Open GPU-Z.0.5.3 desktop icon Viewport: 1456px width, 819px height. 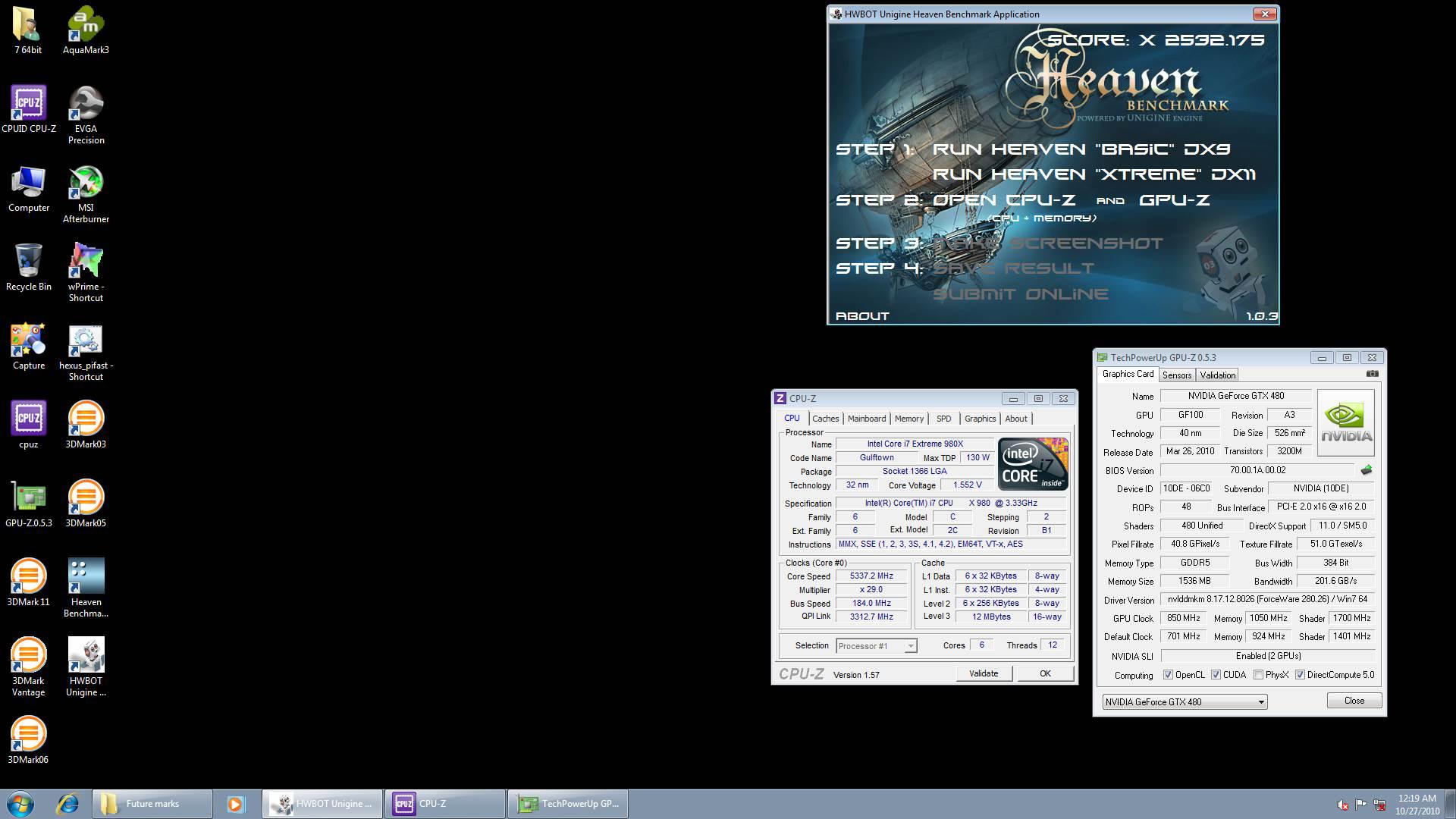pos(28,504)
